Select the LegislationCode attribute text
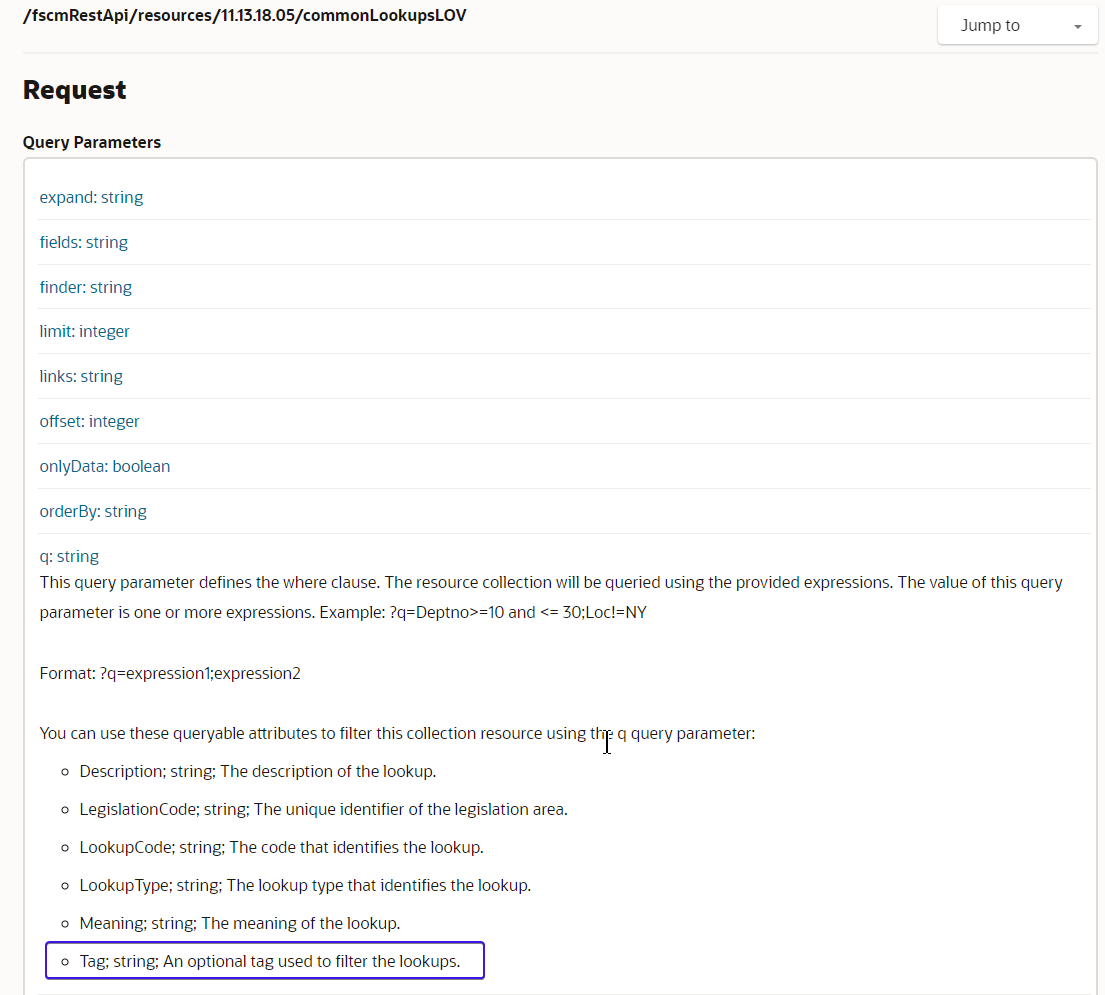 [x=323, y=809]
